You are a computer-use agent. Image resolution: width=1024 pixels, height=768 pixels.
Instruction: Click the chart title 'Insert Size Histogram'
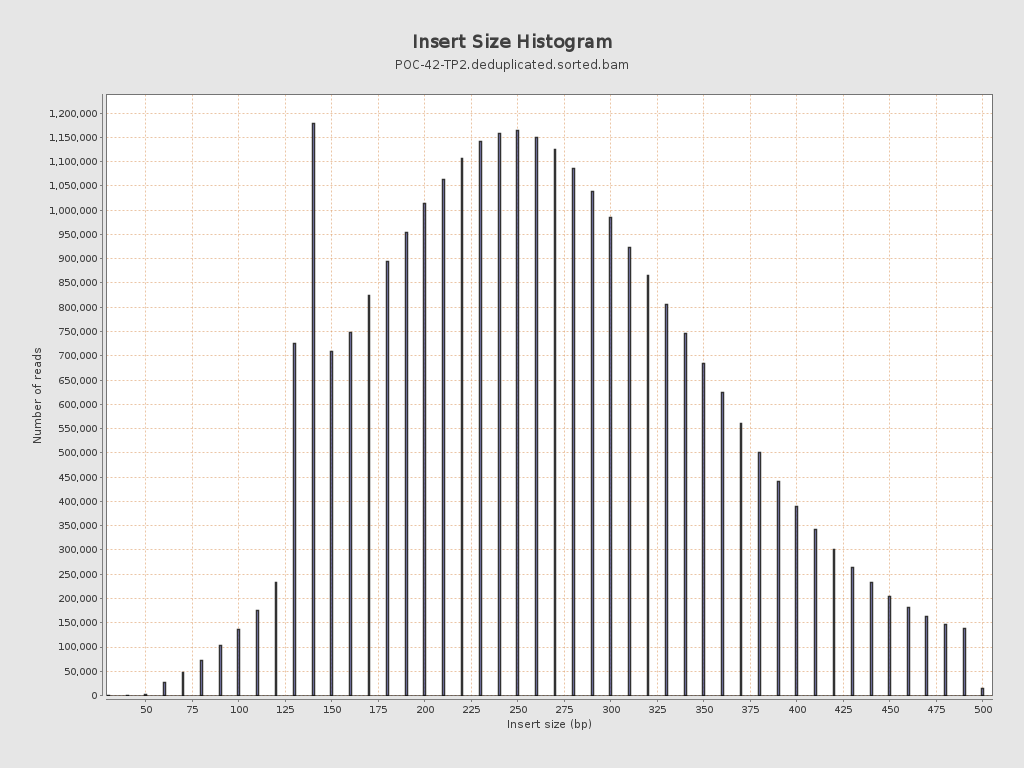[x=512, y=42]
